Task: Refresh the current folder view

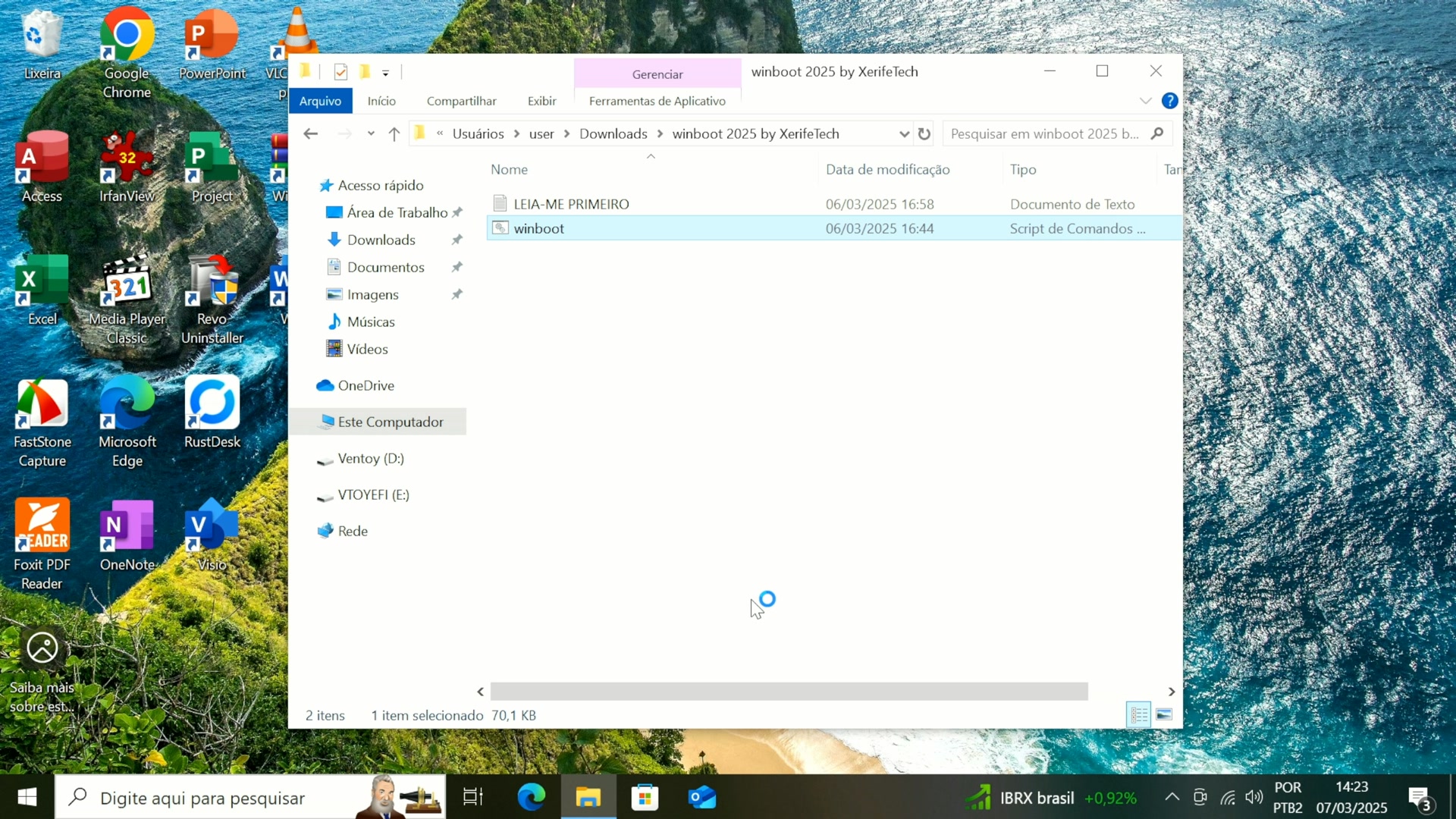Action: click(x=924, y=134)
